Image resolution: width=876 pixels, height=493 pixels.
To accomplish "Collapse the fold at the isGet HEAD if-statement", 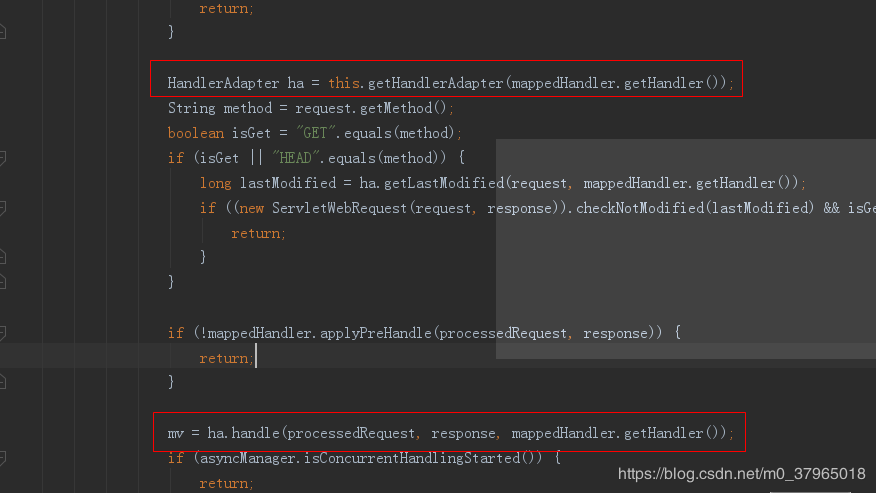I will tap(3, 158).
